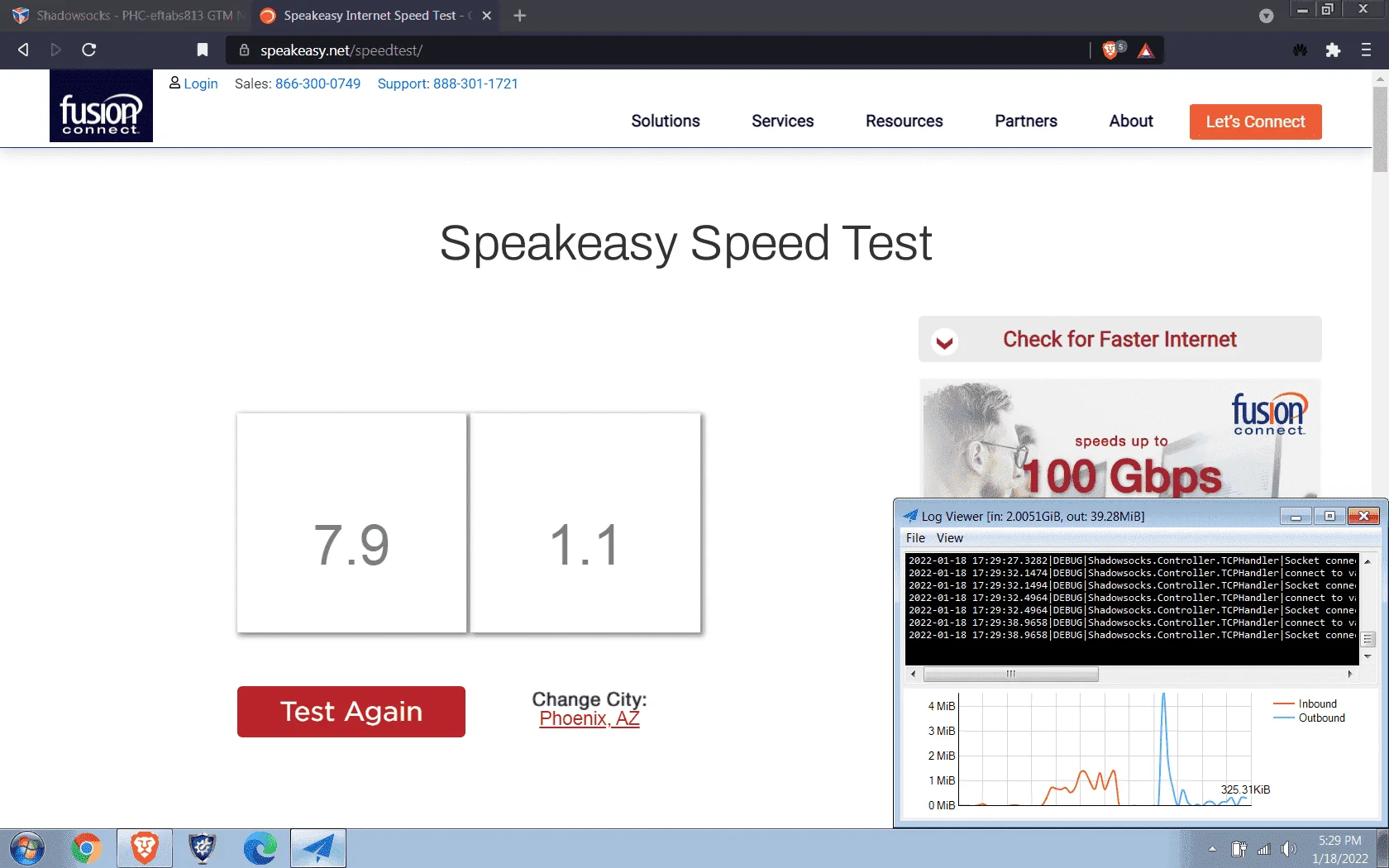Expand Check for Faster Internet chevron
The width and height of the screenshot is (1389, 868).
pos(944,341)
